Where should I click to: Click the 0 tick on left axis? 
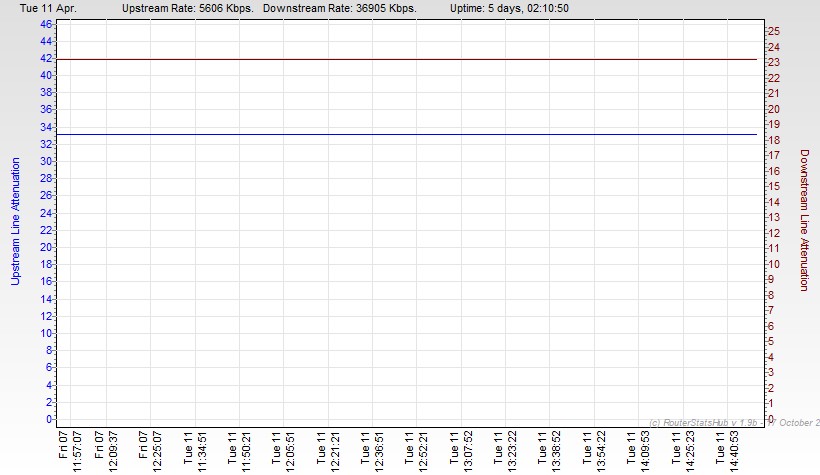(49, 419)
